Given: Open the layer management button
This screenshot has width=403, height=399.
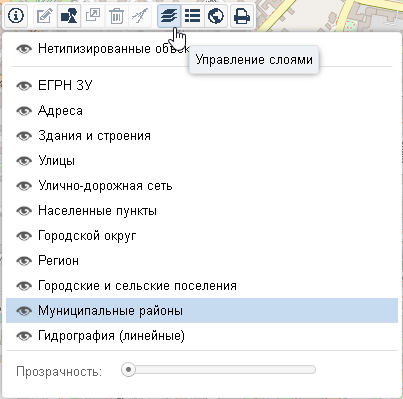Looking at the screenshot, I should (169, 16).
